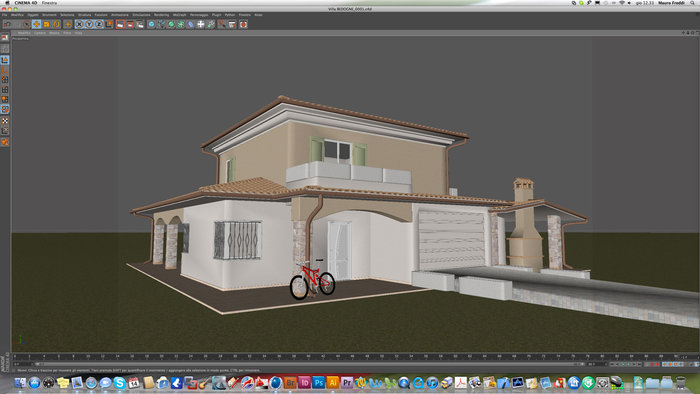Activate the Move tool

[x=36, y=24]
